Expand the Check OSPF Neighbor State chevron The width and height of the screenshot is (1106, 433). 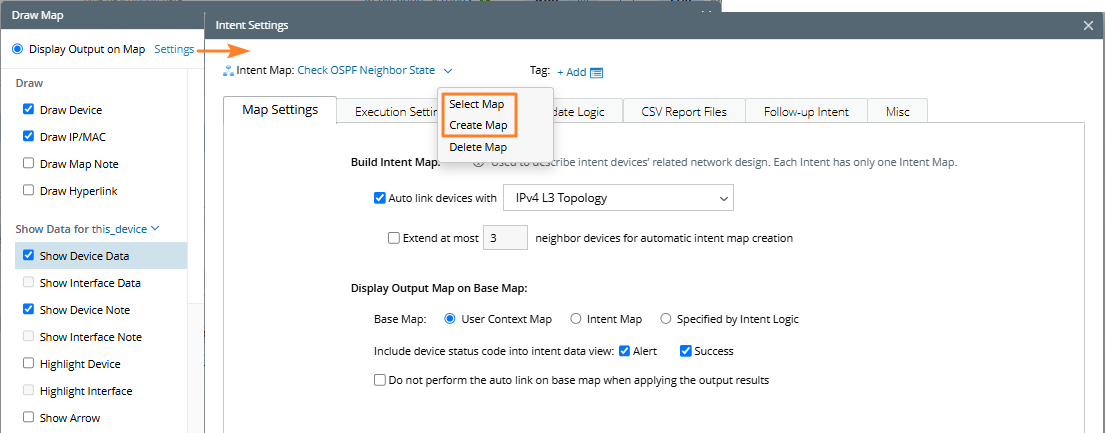pyautogui.click(x=448, y=71)
